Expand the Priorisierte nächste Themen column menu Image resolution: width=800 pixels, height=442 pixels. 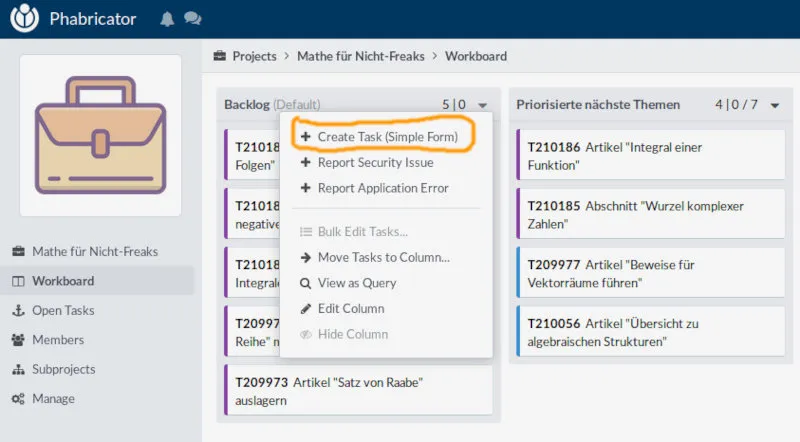[775, 105]
